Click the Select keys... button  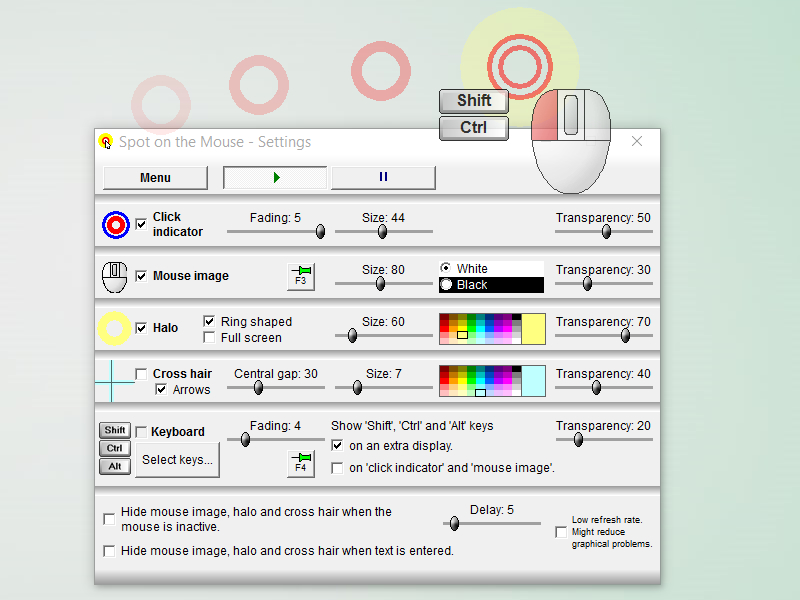[x=177, y=460]
